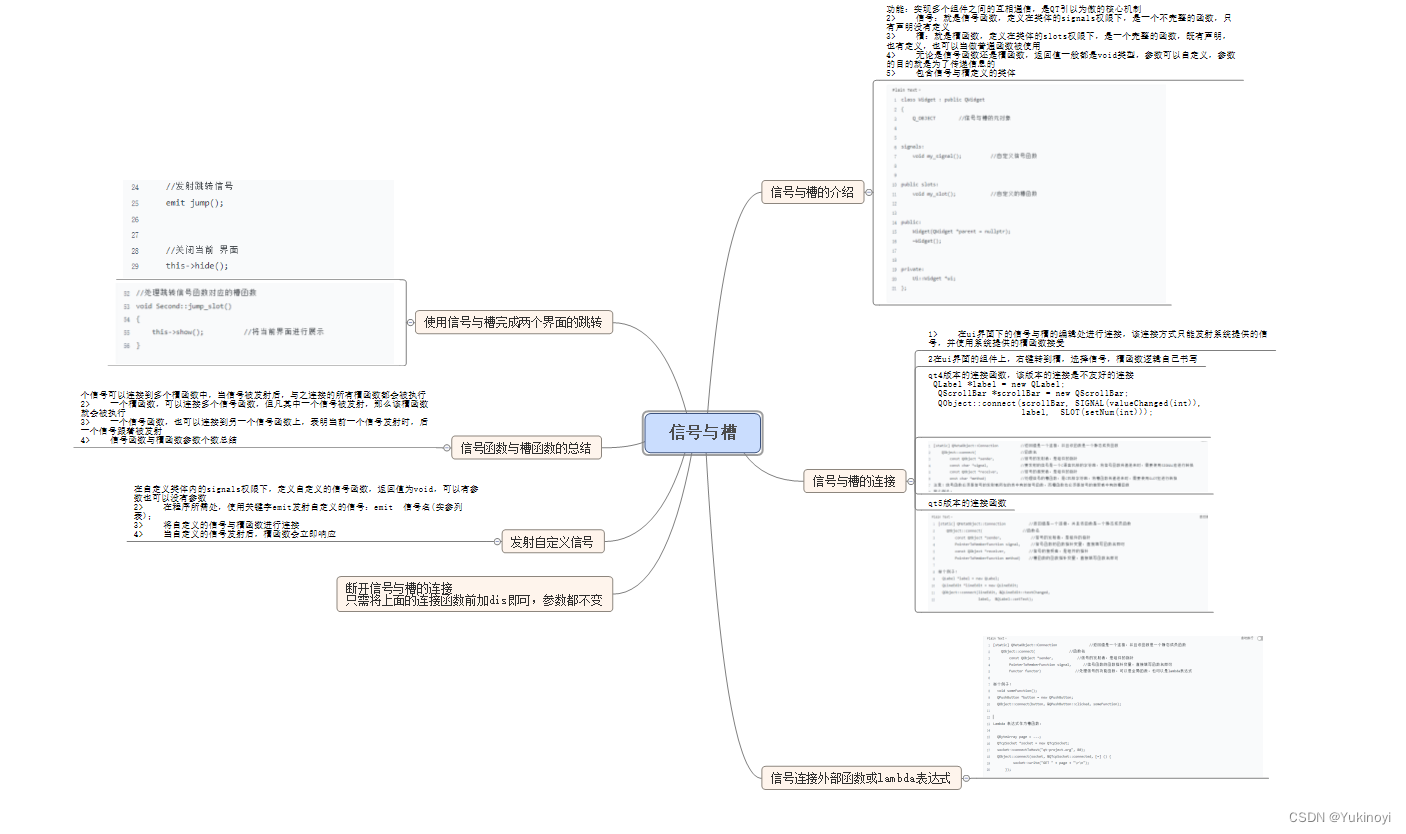The image size is (1406, 834).
Task: Open the qt5 connect code image
Action: pyautogui.click(x=1067, y=563)
